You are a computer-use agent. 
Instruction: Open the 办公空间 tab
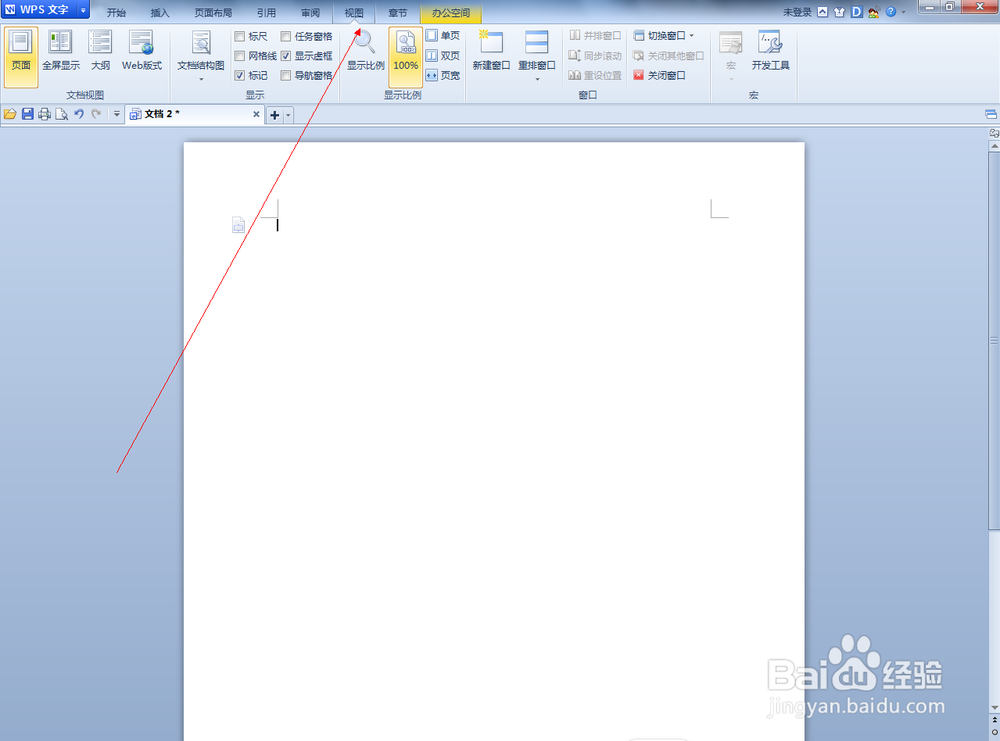[x=451, y=13]
